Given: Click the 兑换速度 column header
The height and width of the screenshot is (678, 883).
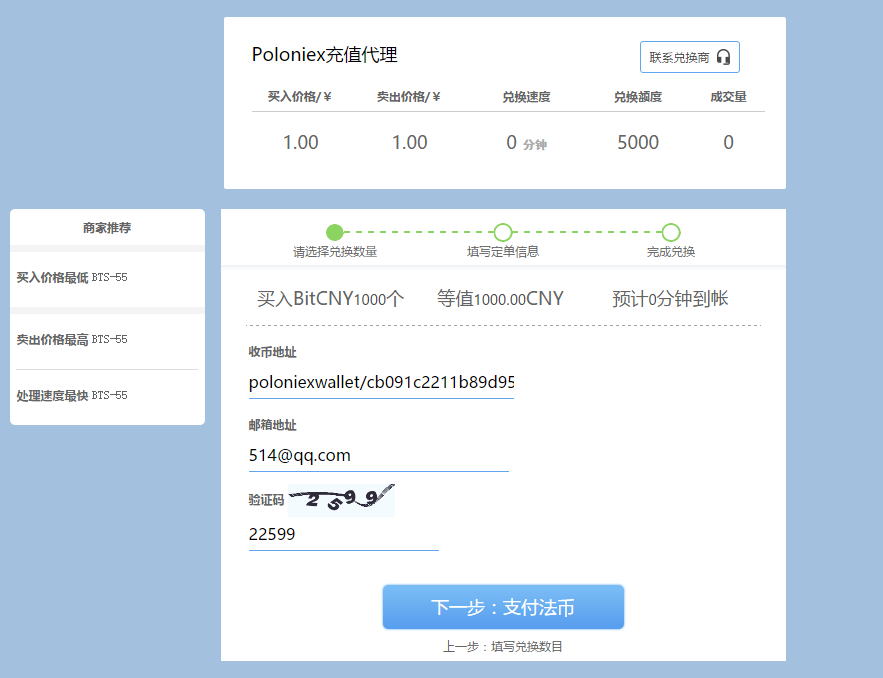Looking at the screenshot, I should (x=526, y=97).
